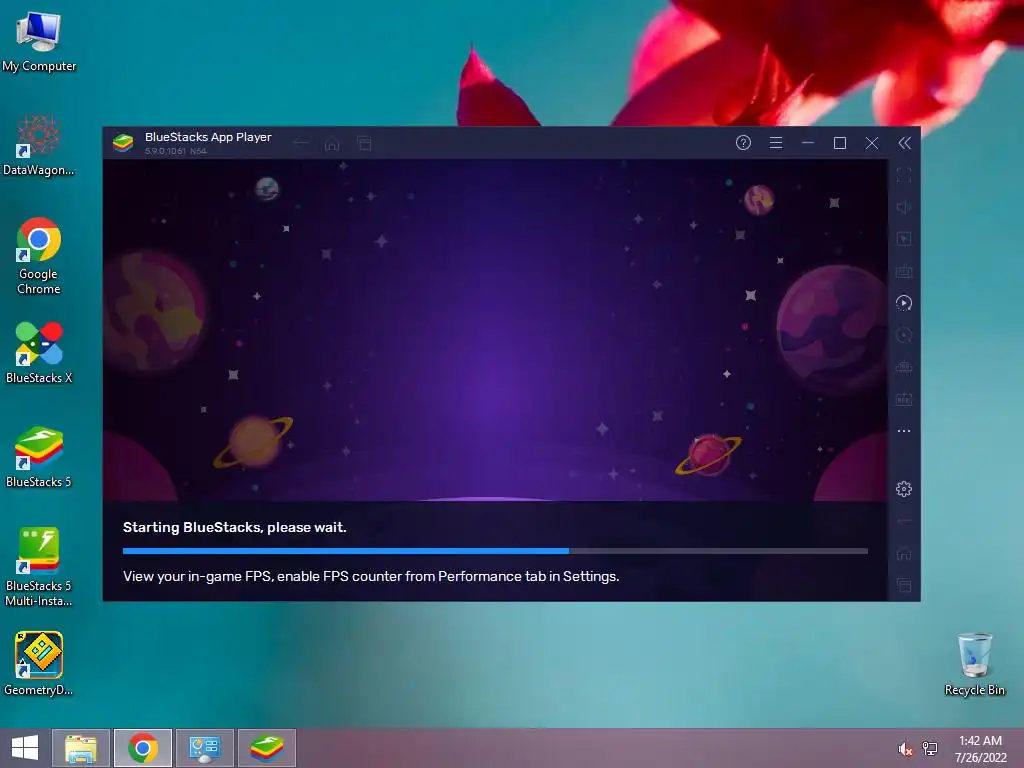Click the speaker volume icon in side toolbar

point(904,207)
